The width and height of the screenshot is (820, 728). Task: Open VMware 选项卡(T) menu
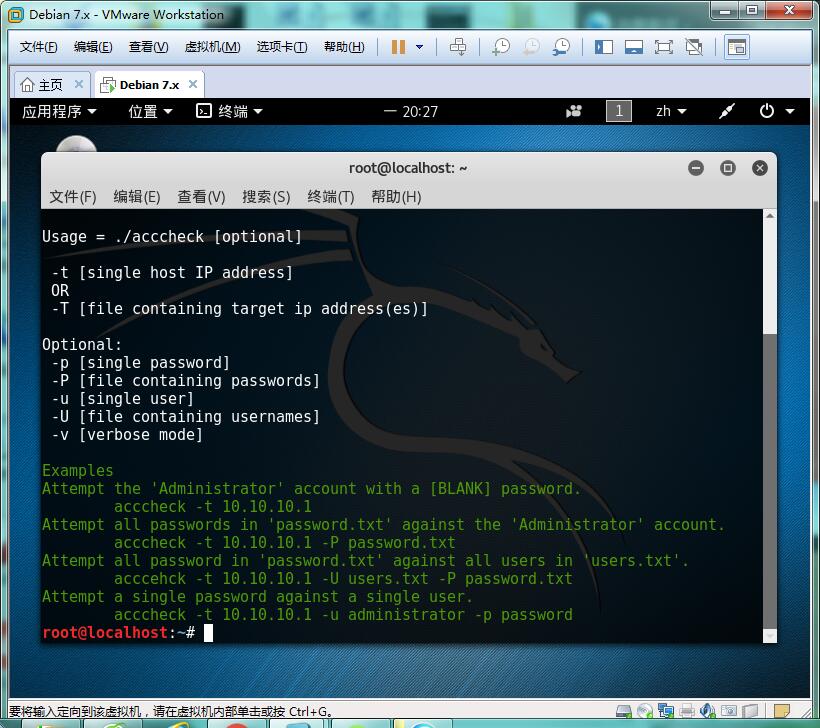282,47
